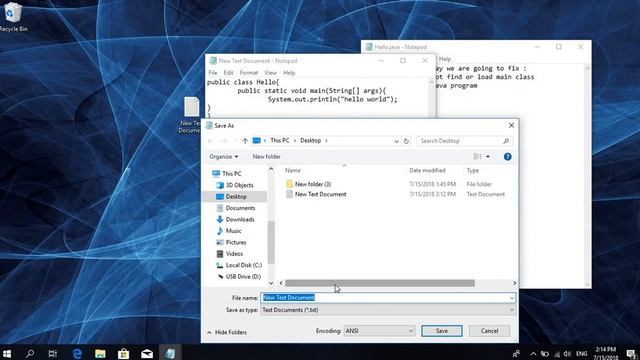
Task: Open the People icon in the taskbar
Action: coord(516,354)
